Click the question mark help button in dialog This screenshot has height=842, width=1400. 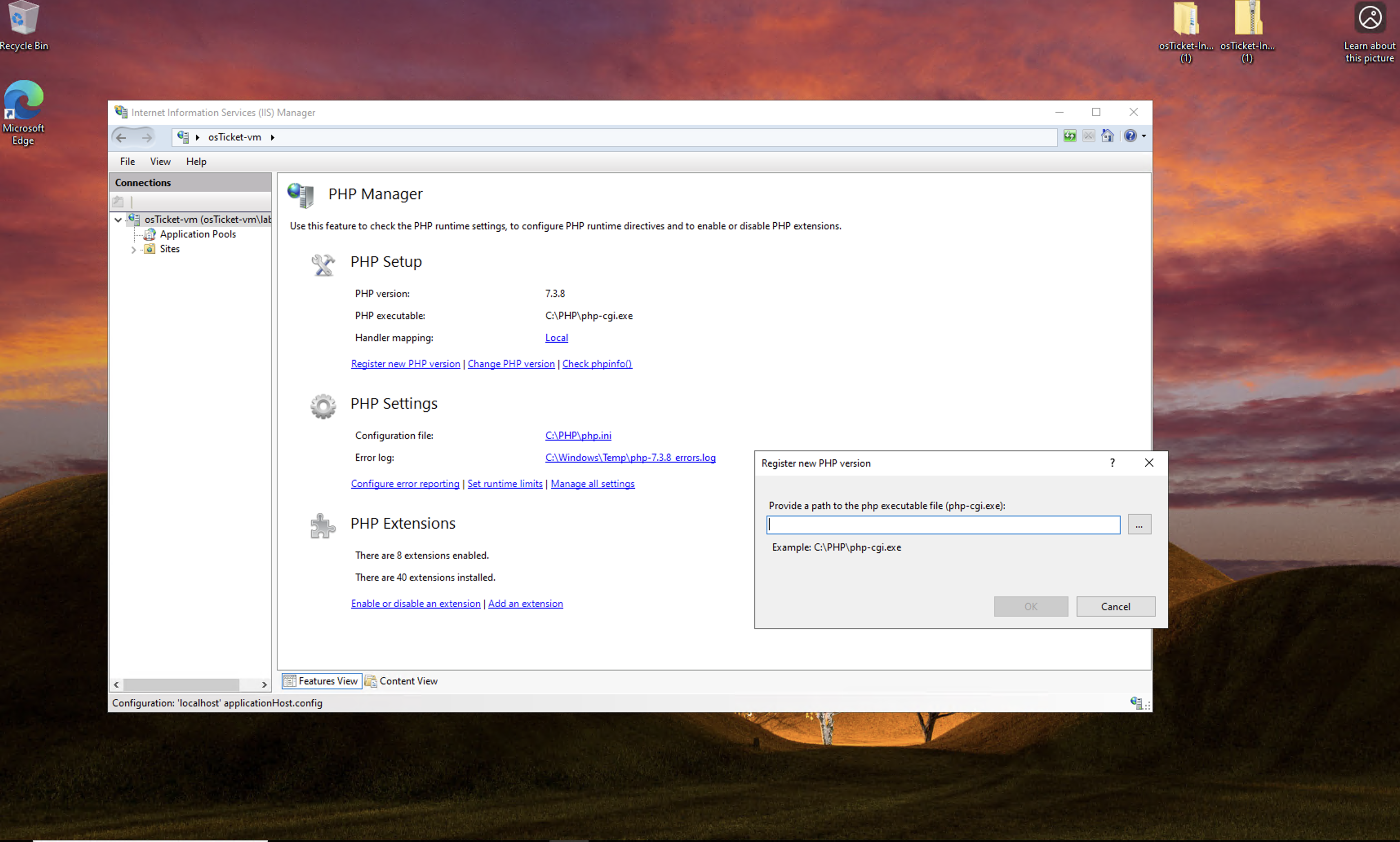1111,463
